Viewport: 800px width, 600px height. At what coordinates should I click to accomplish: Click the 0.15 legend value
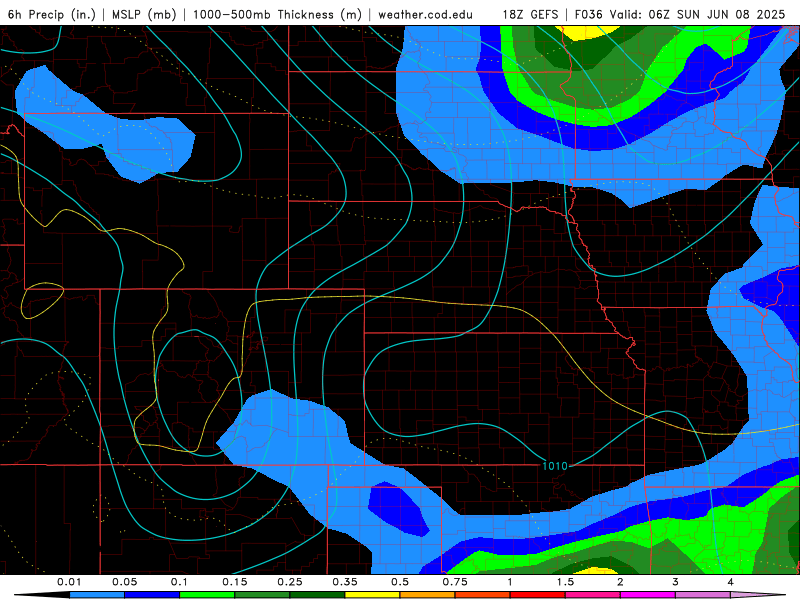(235, 582)
